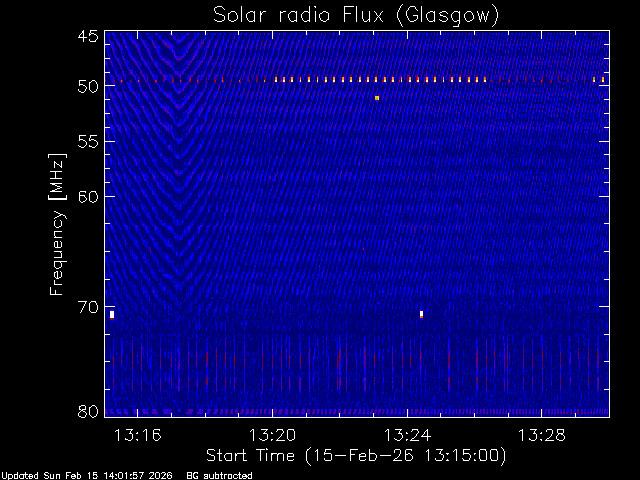The height and width of the screenshot is (480, 640).
Task: Click the 13:28 time tick label
Action: coord(542,435)
